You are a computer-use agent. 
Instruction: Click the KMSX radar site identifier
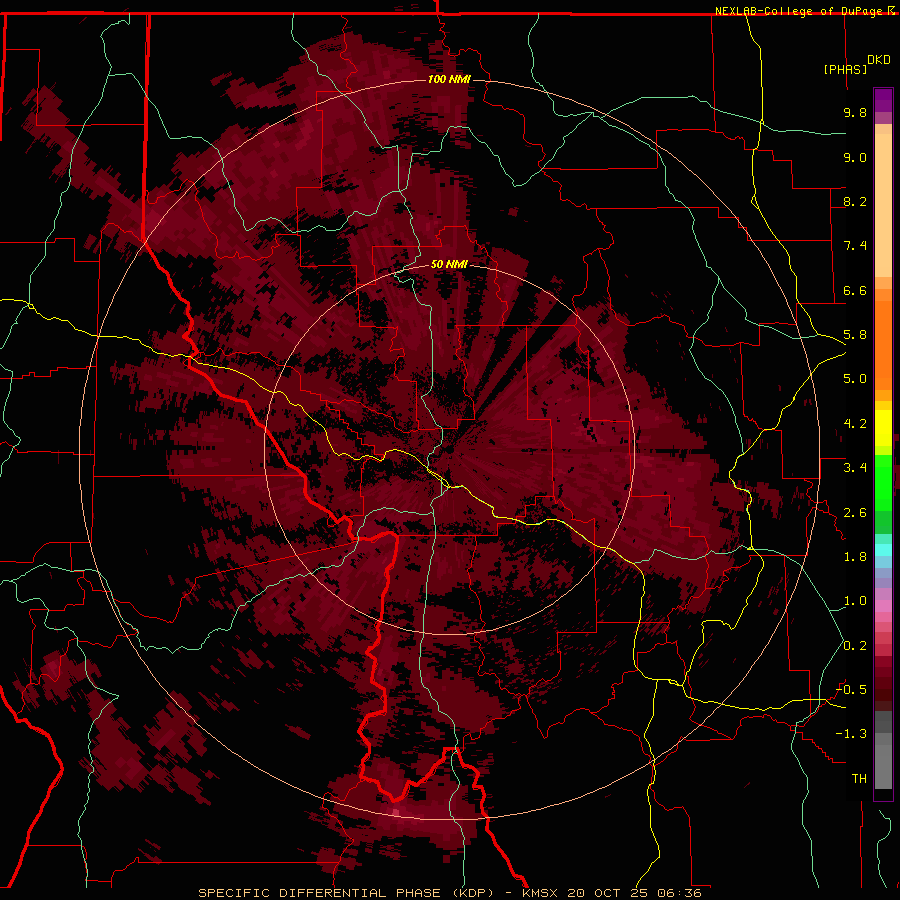pos(541,893)
